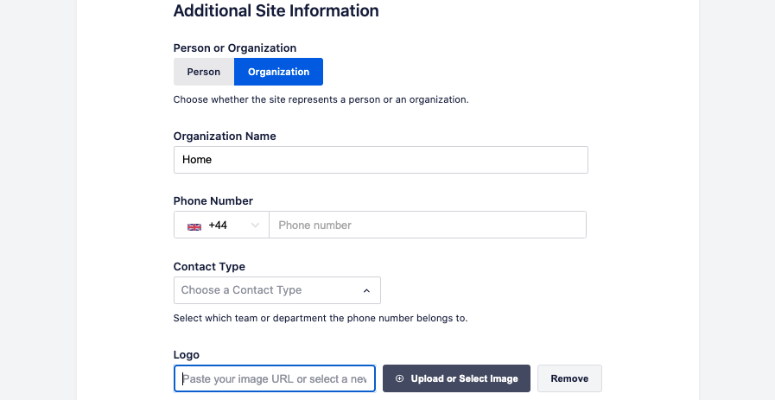Select the Organization option
The width and height of the screenshot is (775, 400).
pyautogui.click(x=278, y=72)
